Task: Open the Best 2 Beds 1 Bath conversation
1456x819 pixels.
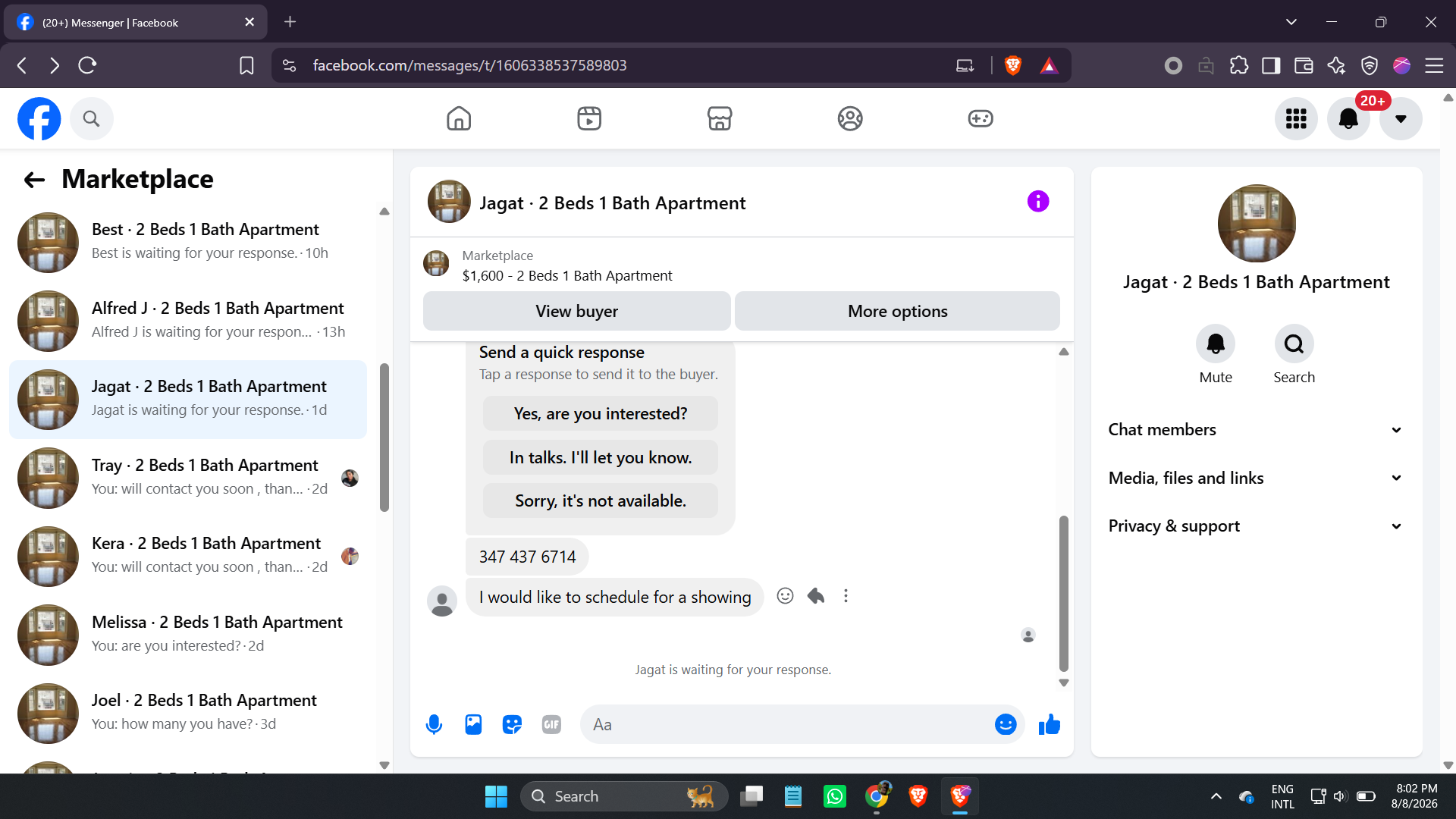Action: 188,243
